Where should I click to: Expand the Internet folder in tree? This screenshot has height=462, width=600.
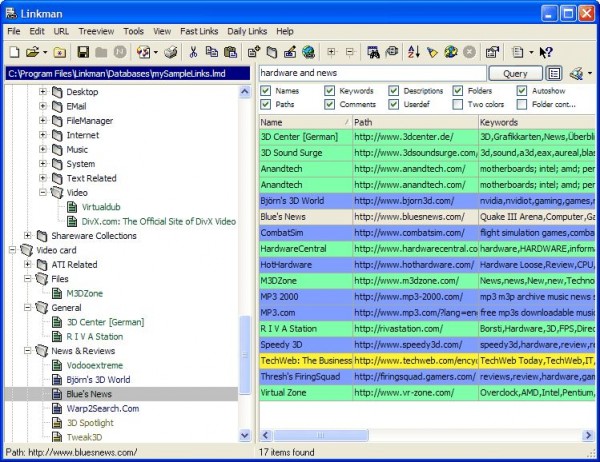point(43,135)
